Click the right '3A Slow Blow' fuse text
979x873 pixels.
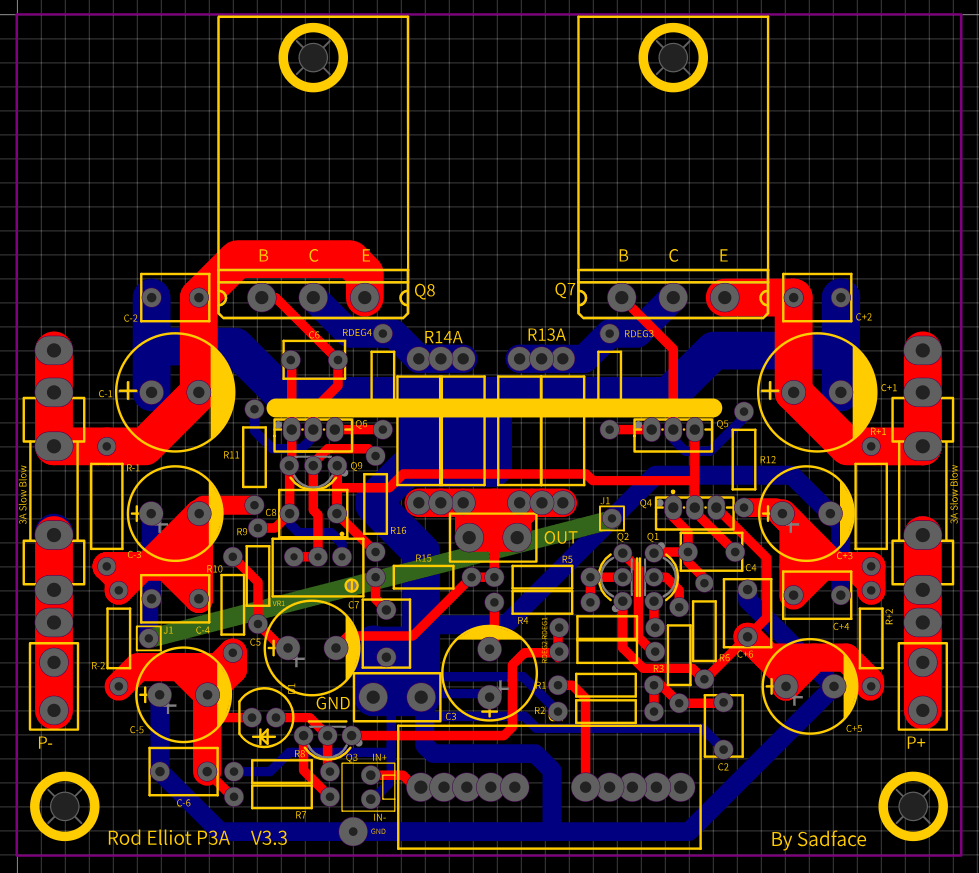954,494
